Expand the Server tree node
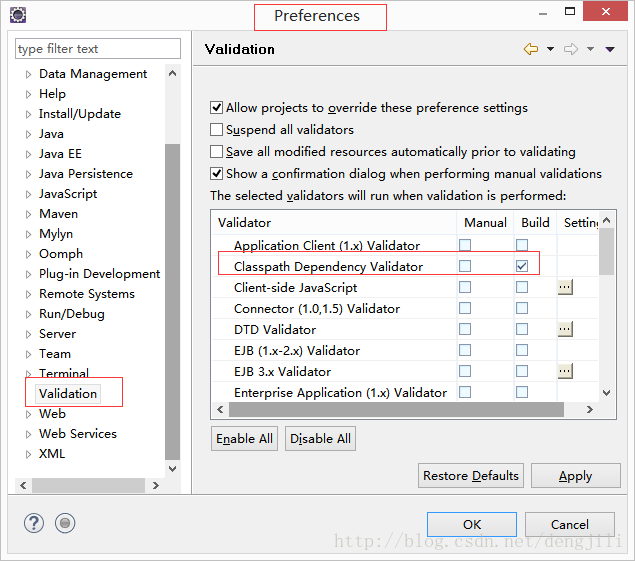The width and height of the screenshot is (635, 561). 28,334
